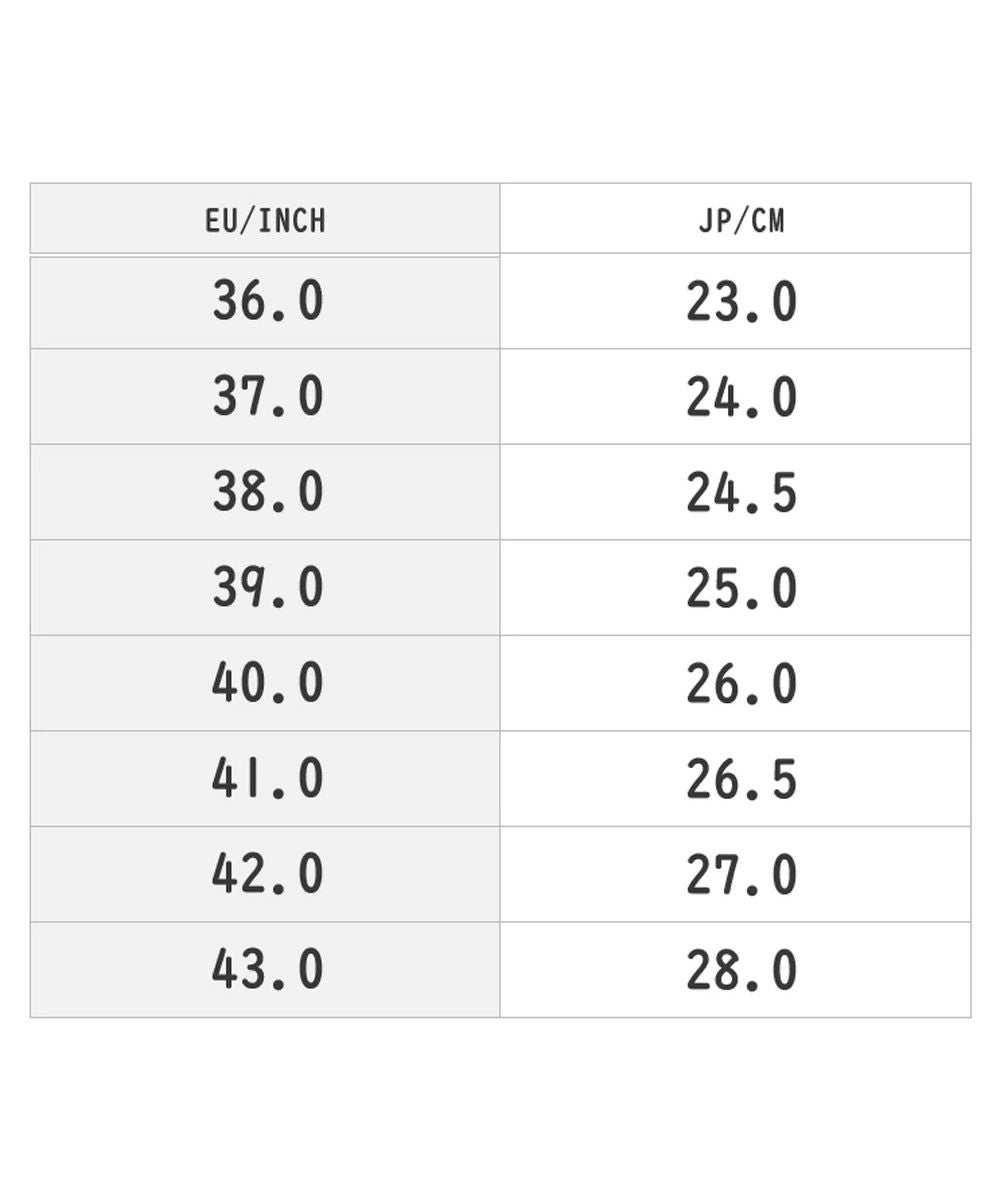Viewport: 1000px width, 1200px height.
Task: Click the JP size 25.0 cell
Action: pyautogui.click(x=735, y=588)
